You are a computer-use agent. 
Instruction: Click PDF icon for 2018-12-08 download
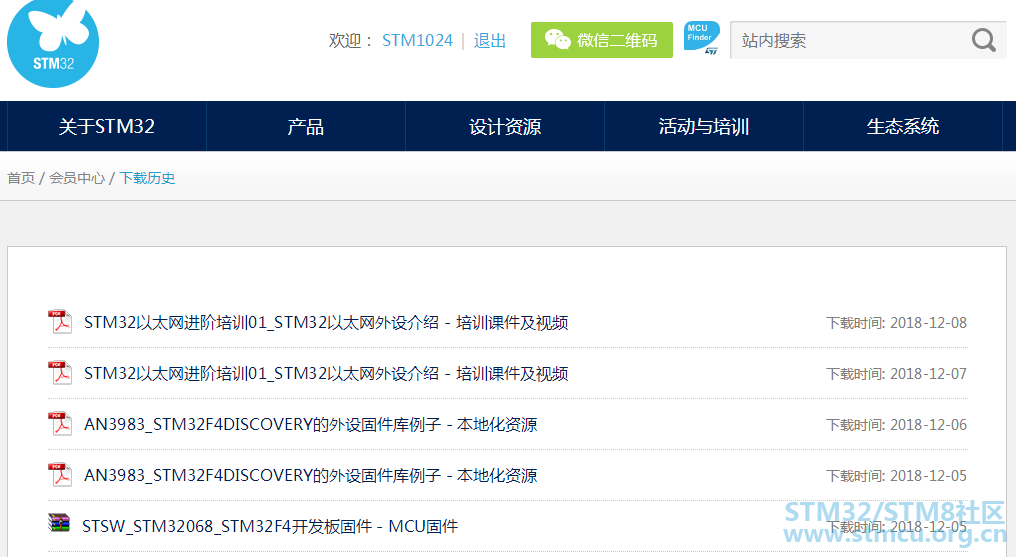pos(60,322)
